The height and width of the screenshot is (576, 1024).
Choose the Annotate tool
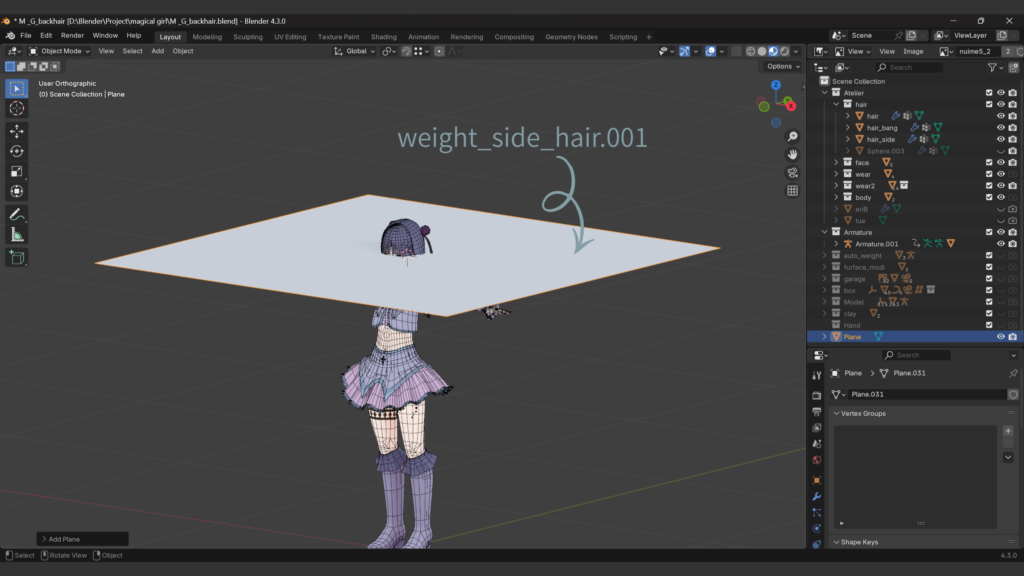click(16, 213)
